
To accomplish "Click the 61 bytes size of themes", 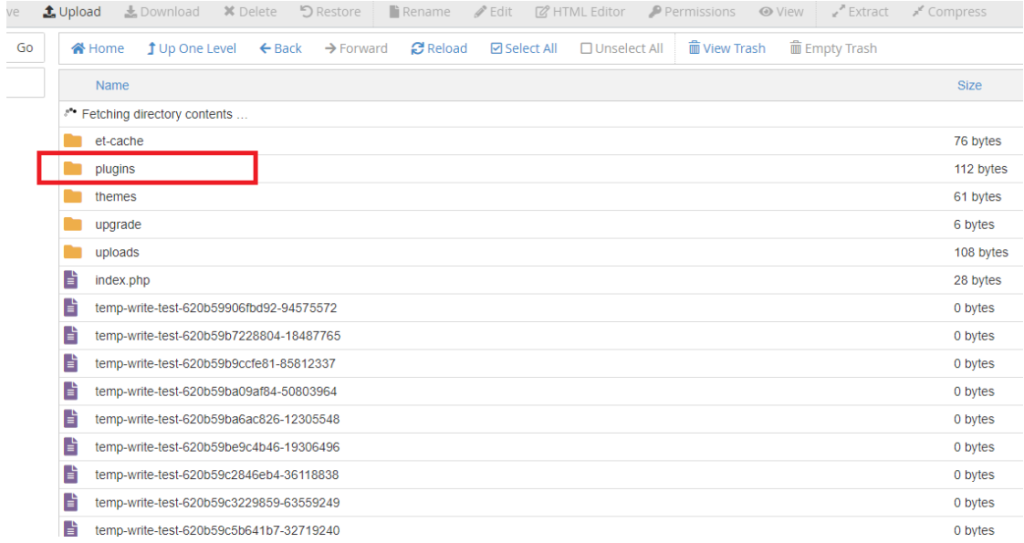I will click(977, 197).
